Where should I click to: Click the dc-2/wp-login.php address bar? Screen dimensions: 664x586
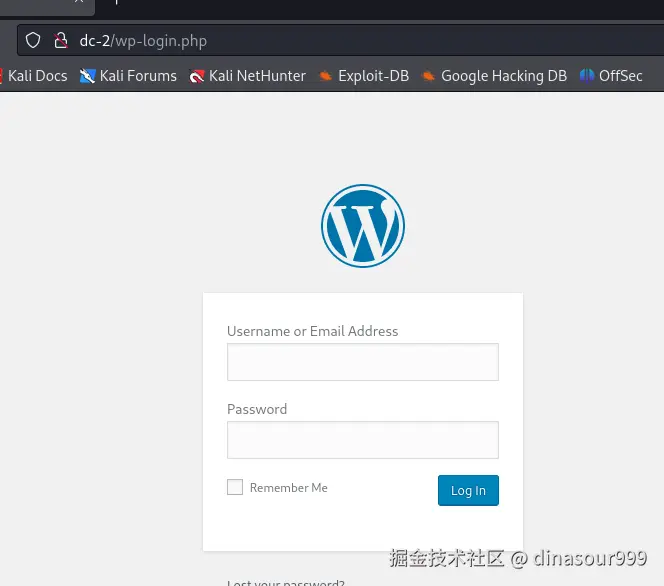(340, 41)
